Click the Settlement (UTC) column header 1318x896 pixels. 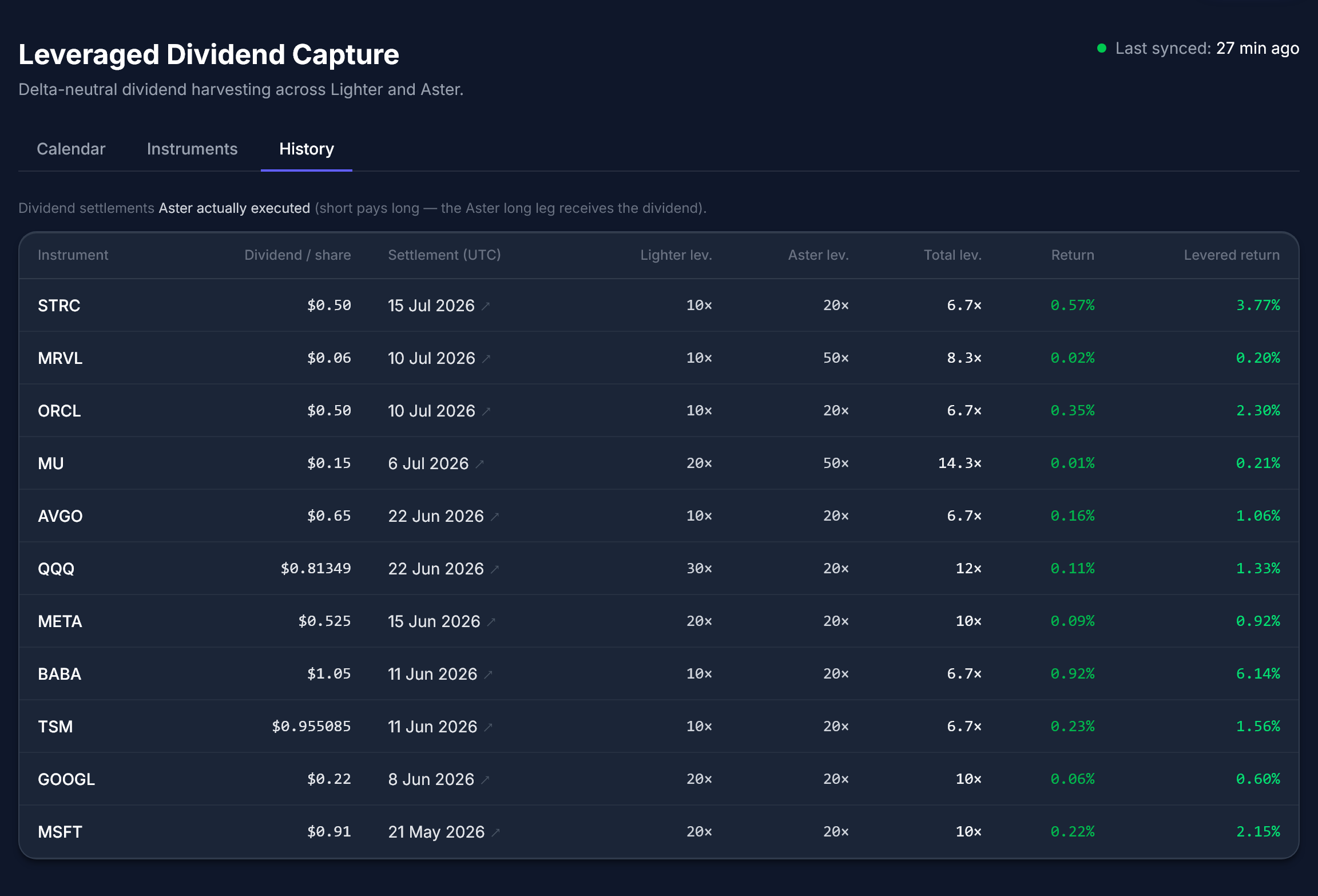444,255
